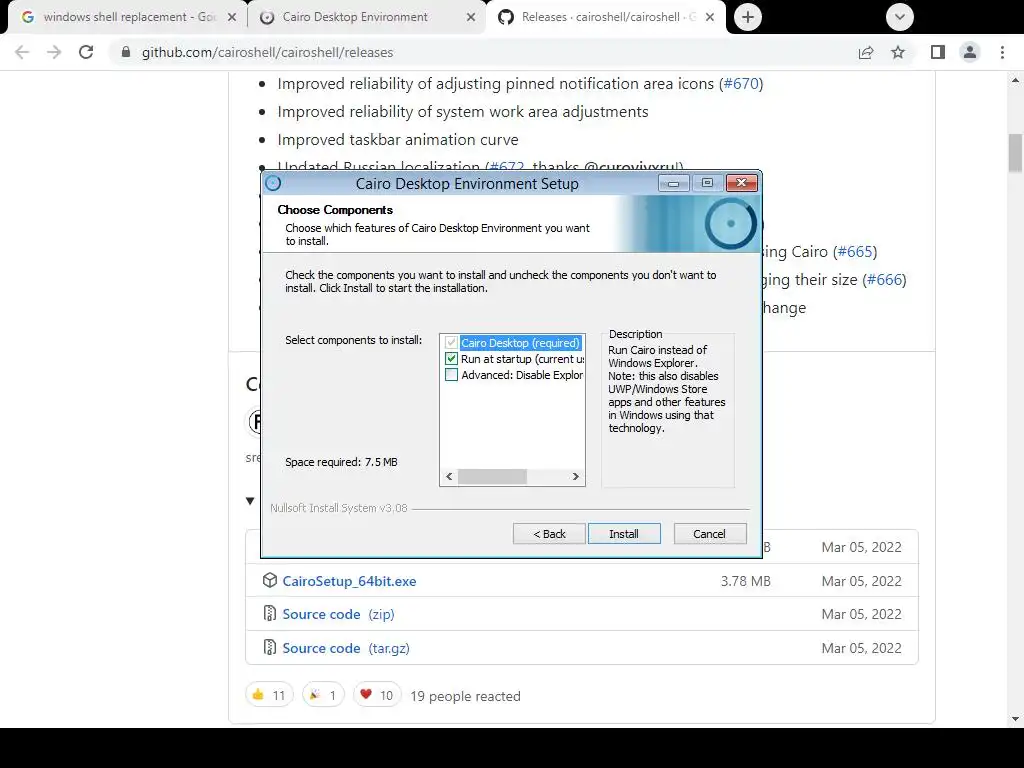The height and width of the screenshot is (768, 1024).
Task: Click the package icon beside CairoSetup_64bit.exe
Action: 270,580
